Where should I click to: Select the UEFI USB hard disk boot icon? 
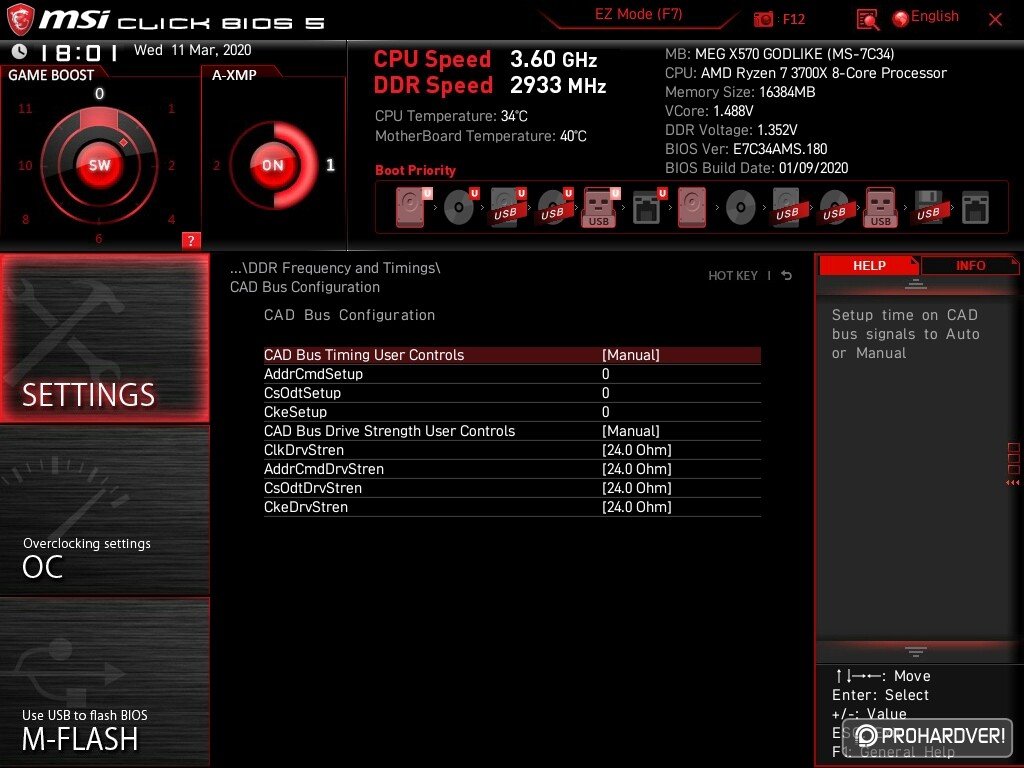click(508, 207)
